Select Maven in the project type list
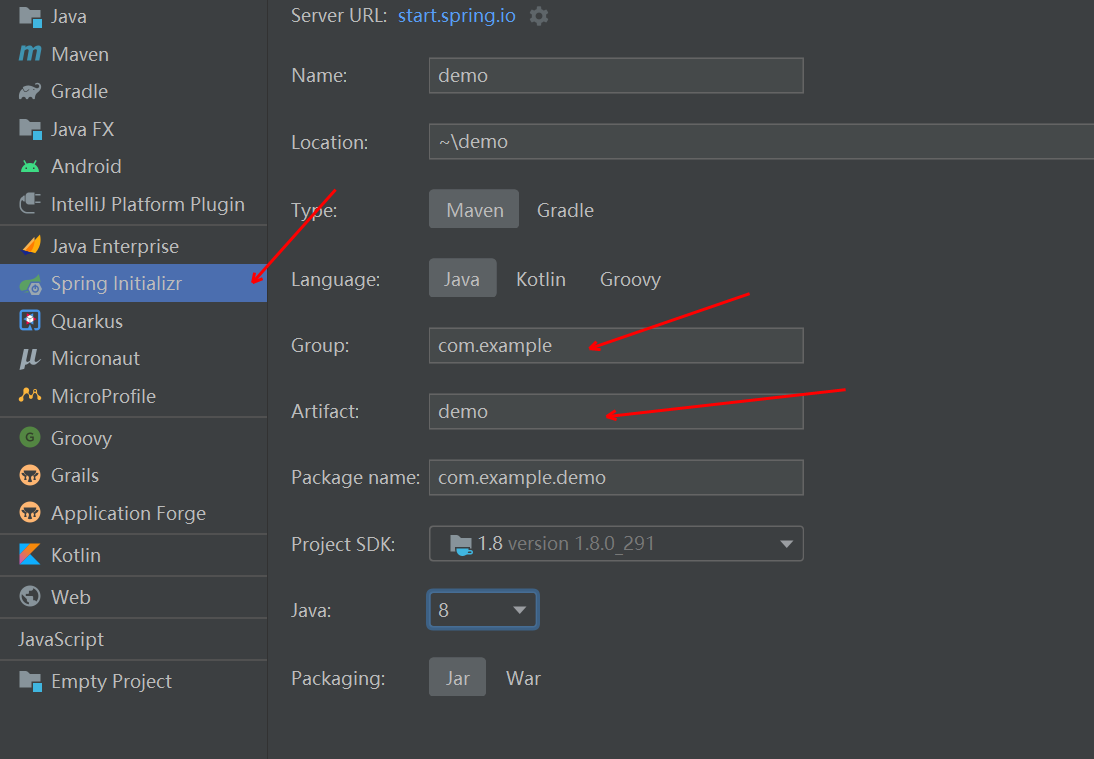 [x=133, y=54]
